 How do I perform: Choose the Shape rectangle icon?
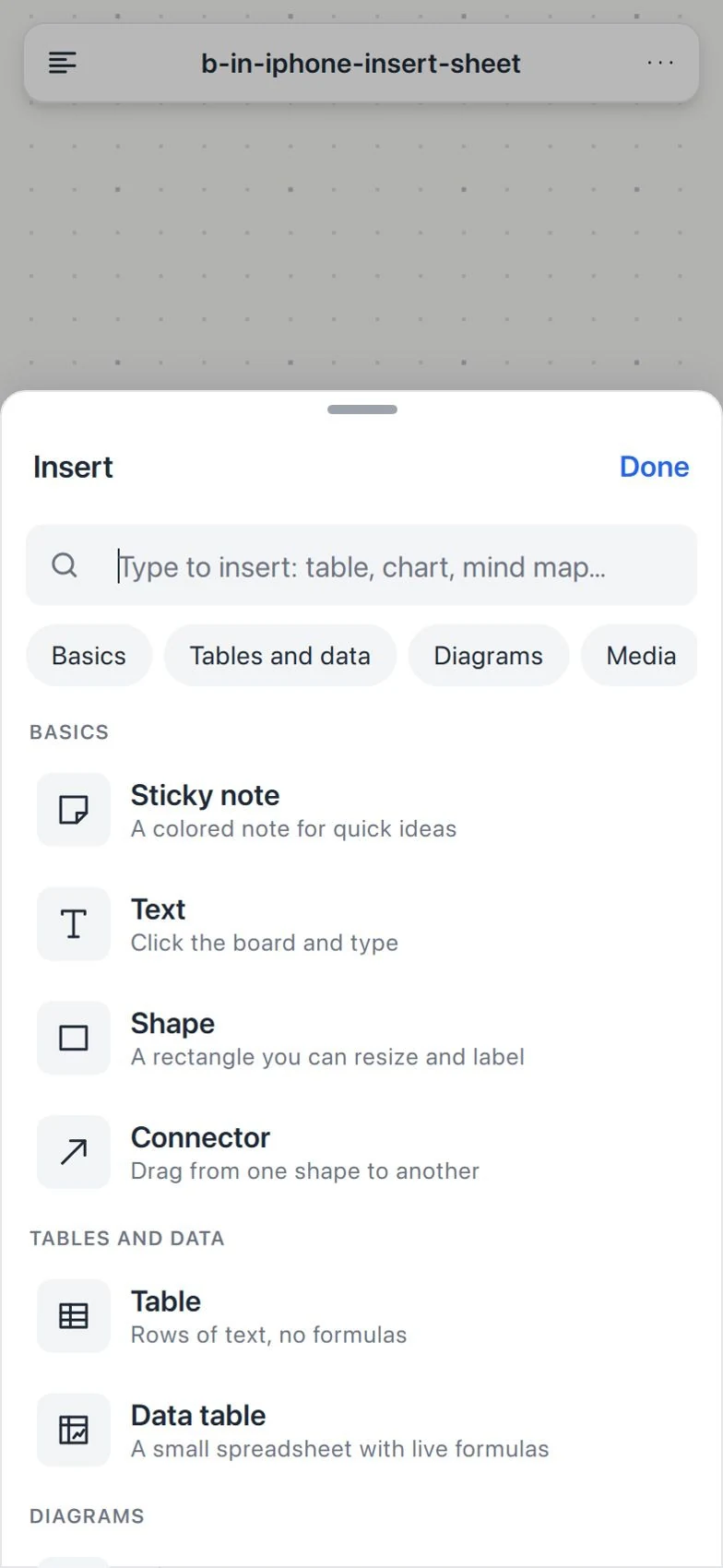point(74,1038)
